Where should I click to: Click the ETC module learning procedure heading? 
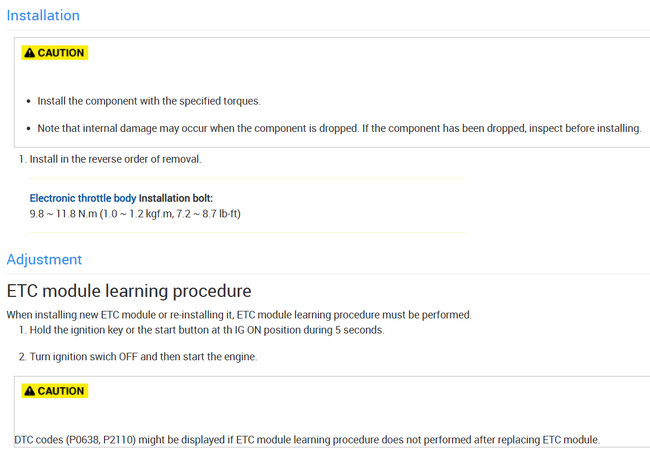[x=129, y=291]
